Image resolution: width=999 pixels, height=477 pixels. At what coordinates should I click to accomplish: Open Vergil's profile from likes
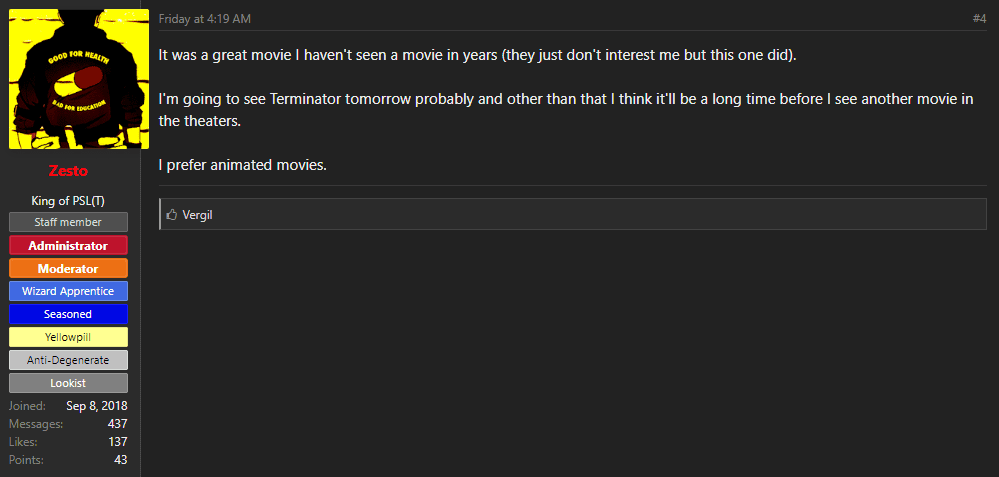[x=197, y=215]
